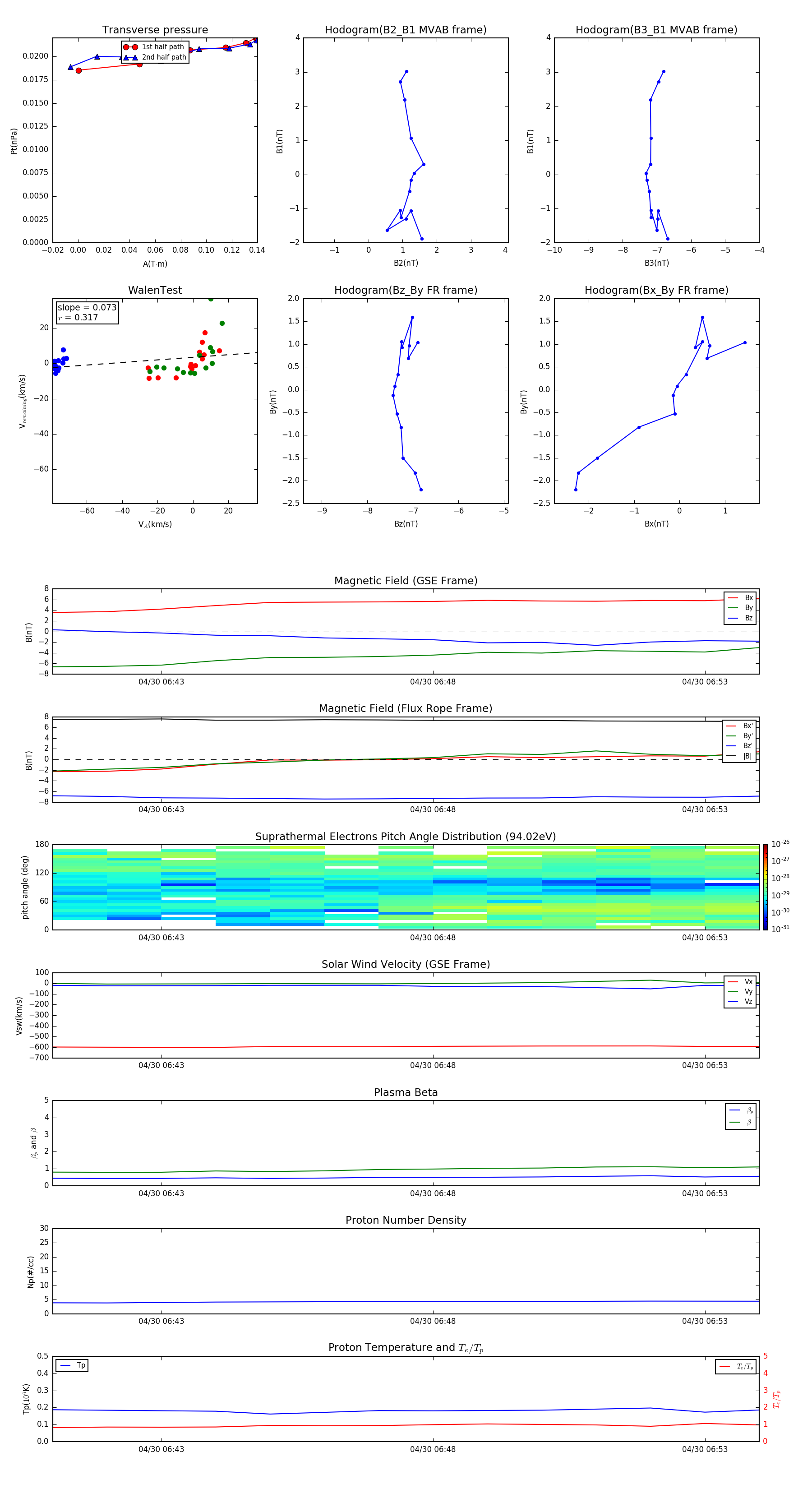Click the 'Bz(nT)' x-axis label
Screen dimensions: 812x1489
[406, 524]
